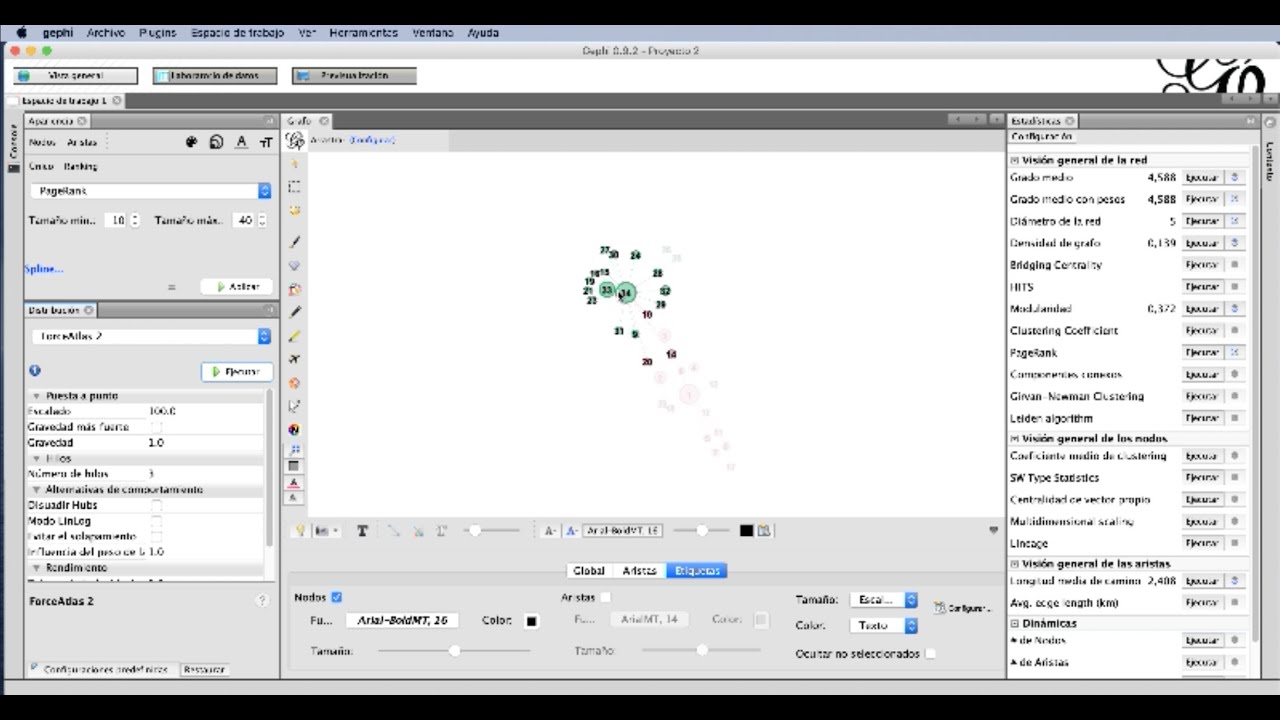Click the help question mark icon
The image size is (1280, 720).
pos(262,601)
